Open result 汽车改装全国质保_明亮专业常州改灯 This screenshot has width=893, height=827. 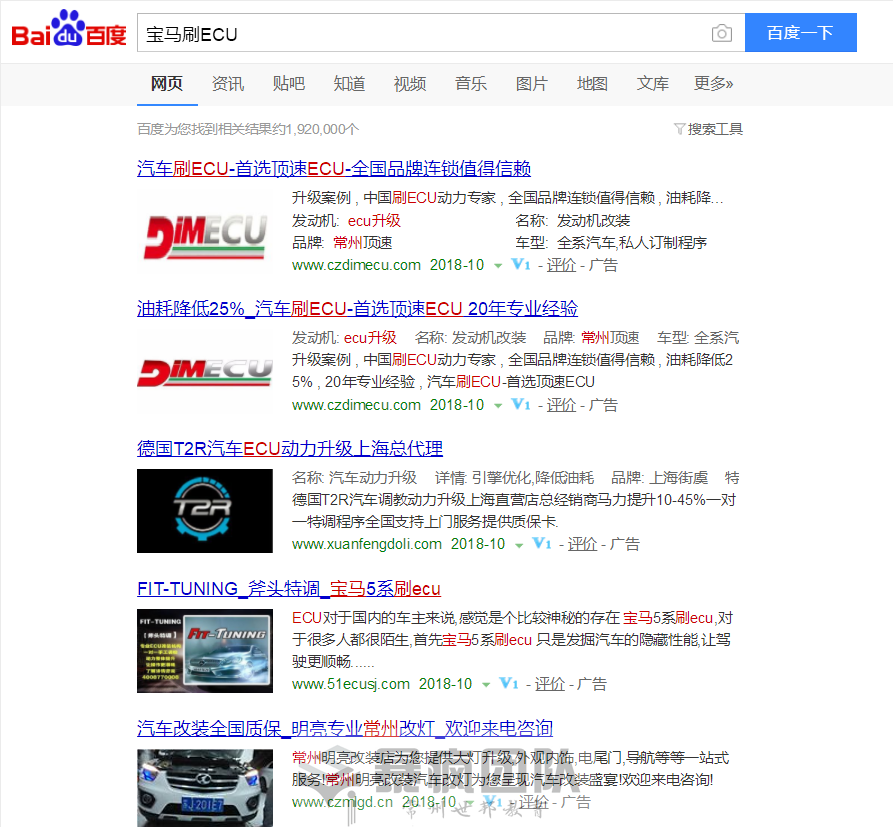tap(345, 728)
